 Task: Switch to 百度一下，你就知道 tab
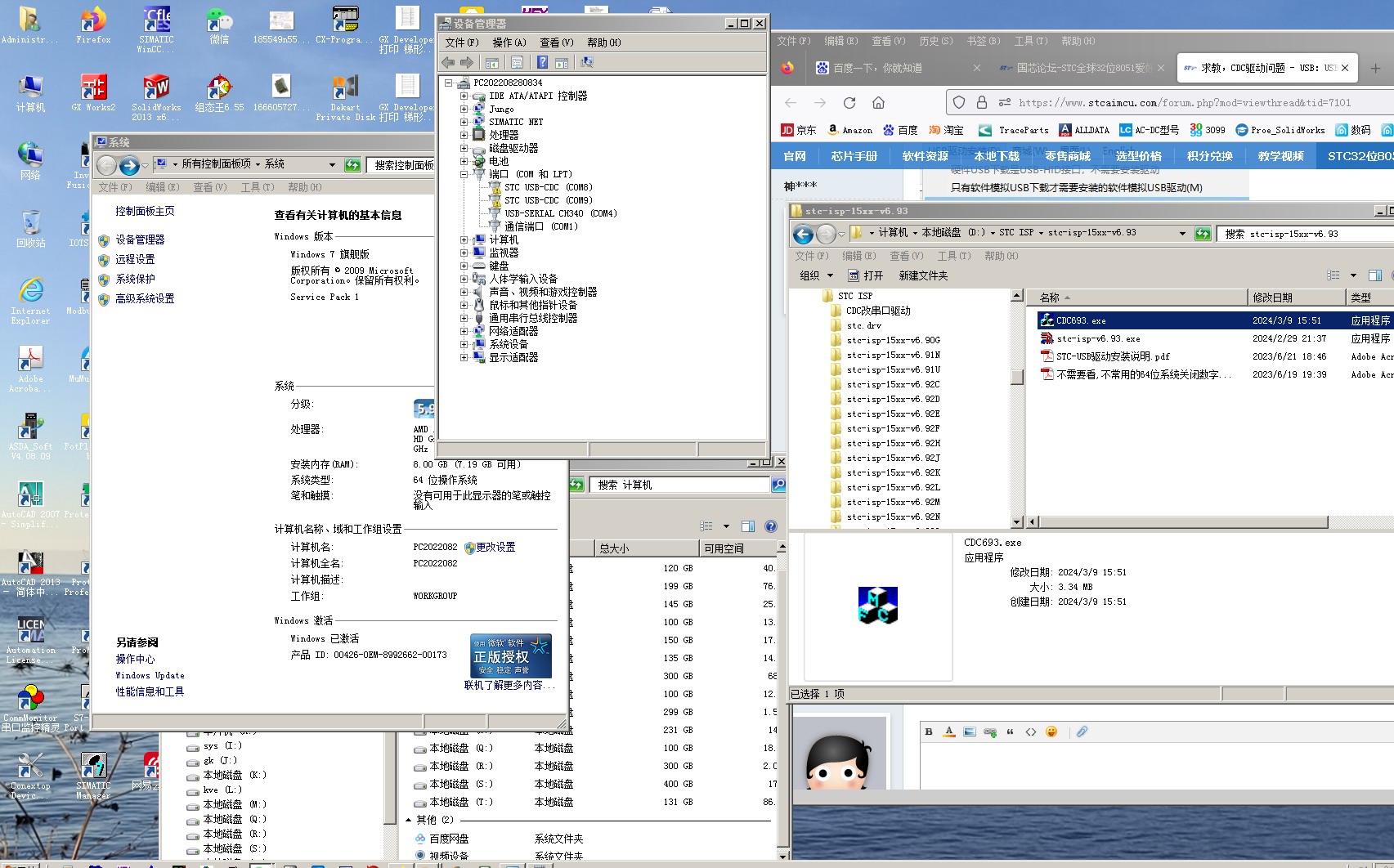pos(897,68)
